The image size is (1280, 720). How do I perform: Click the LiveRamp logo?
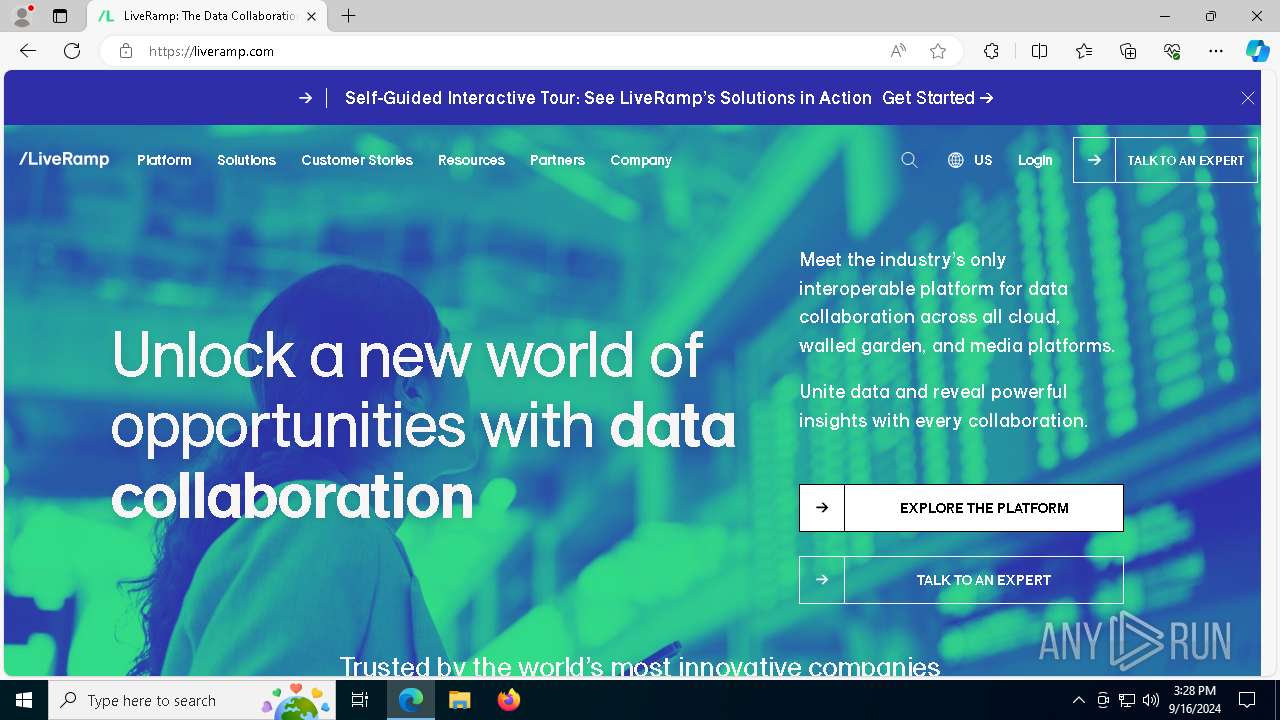pyautogui.click(x=64, y=159)
